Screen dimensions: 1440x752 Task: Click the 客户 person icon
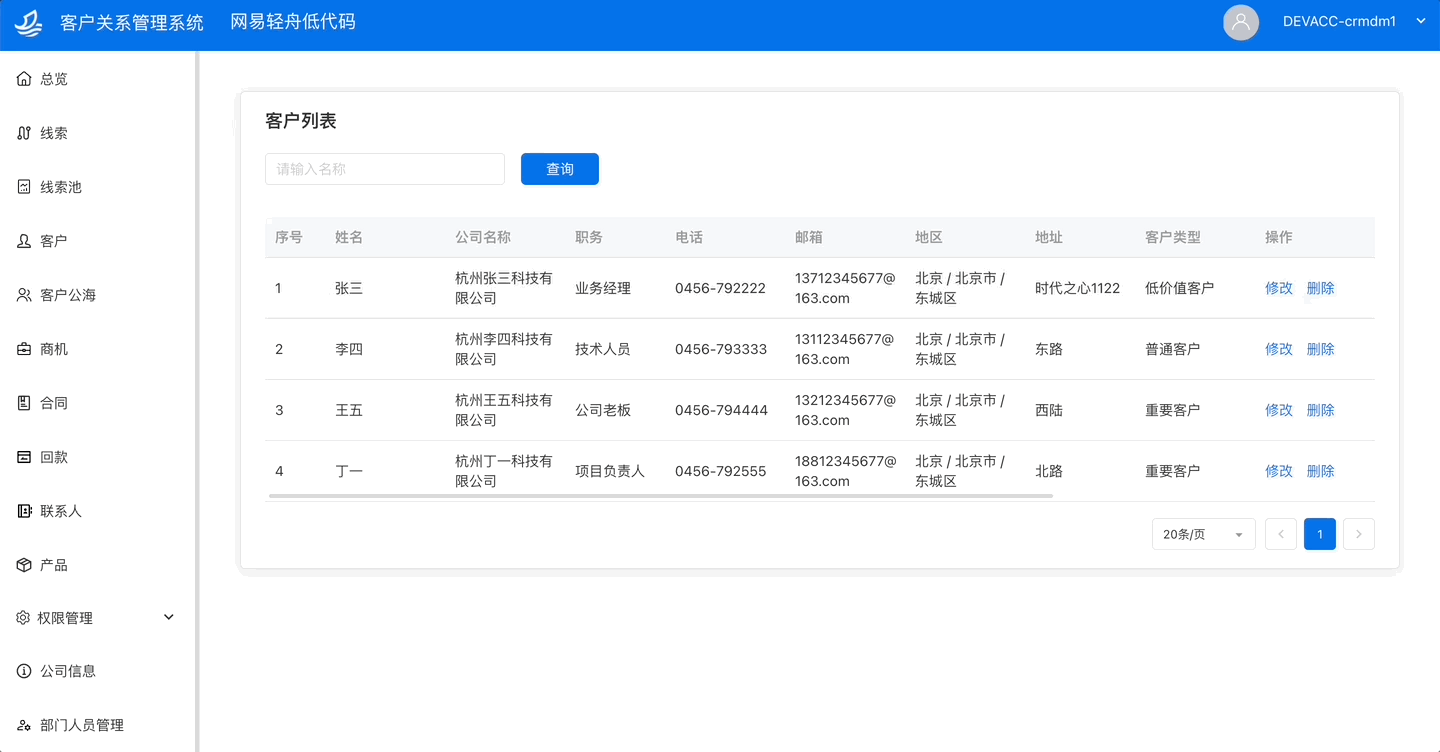point(24,241)
